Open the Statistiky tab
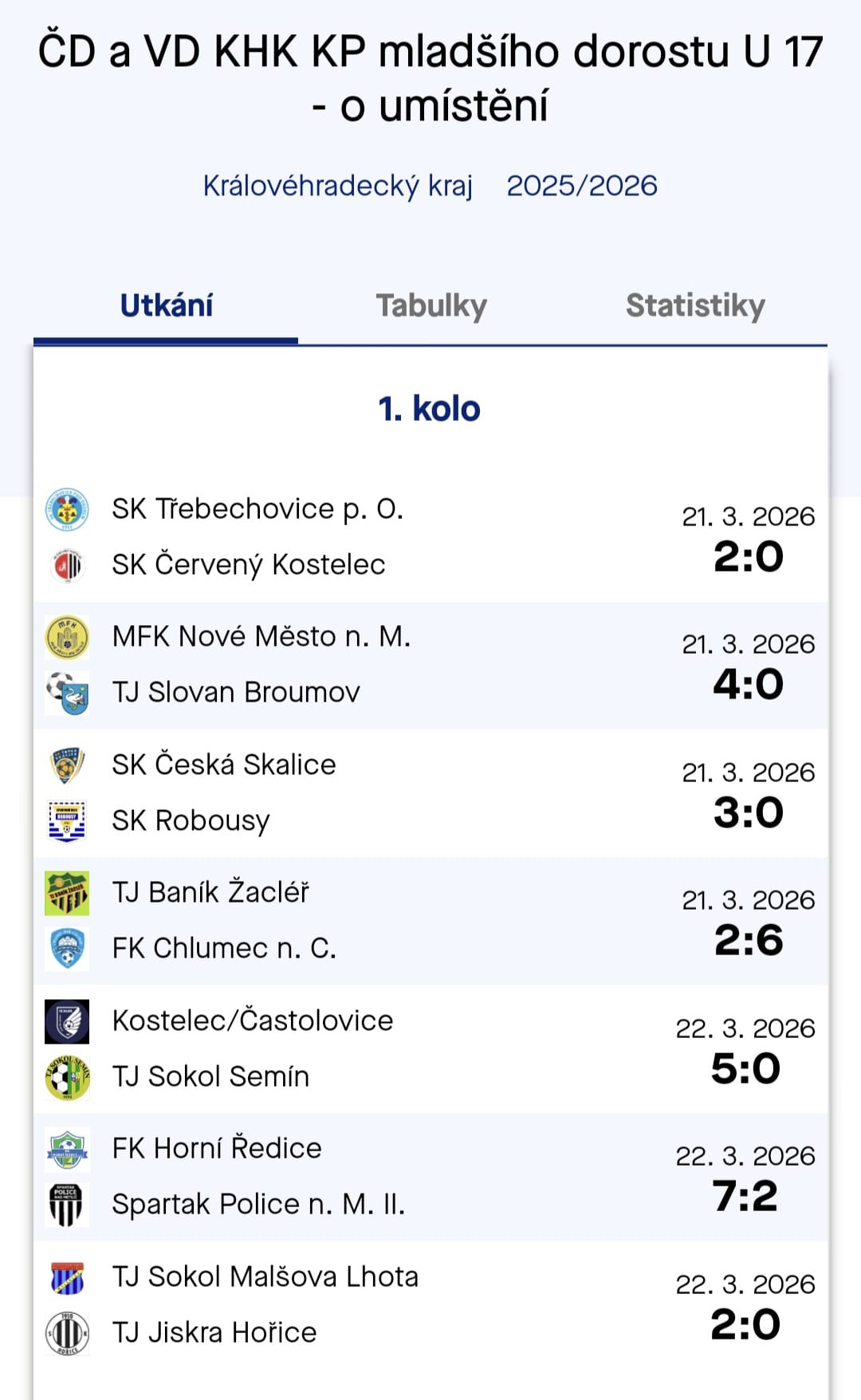 tap(695, 306)
